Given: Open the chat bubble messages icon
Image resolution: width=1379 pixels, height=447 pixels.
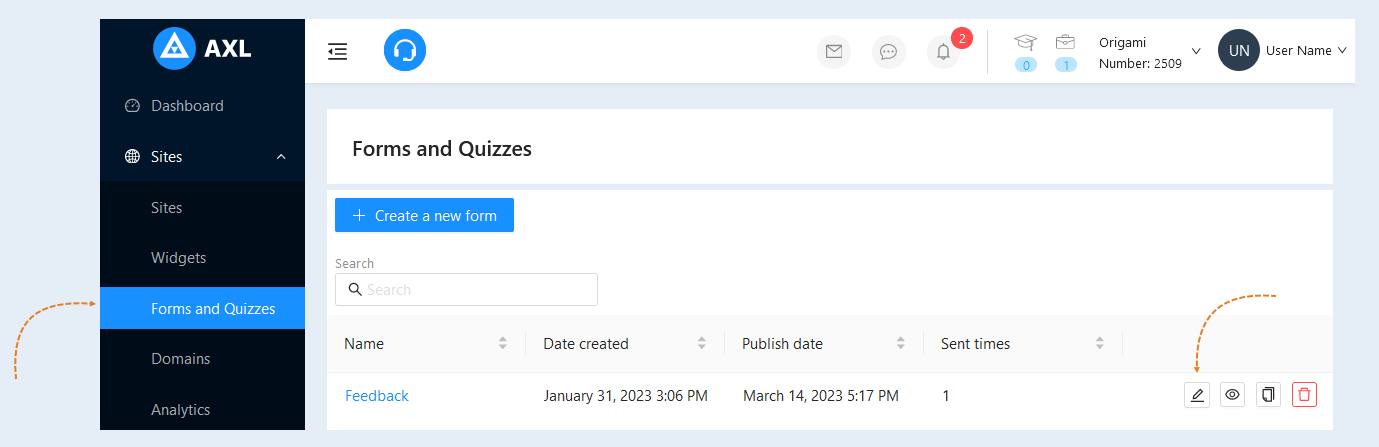Looking at the screenshot, I should tap(888, 52).
